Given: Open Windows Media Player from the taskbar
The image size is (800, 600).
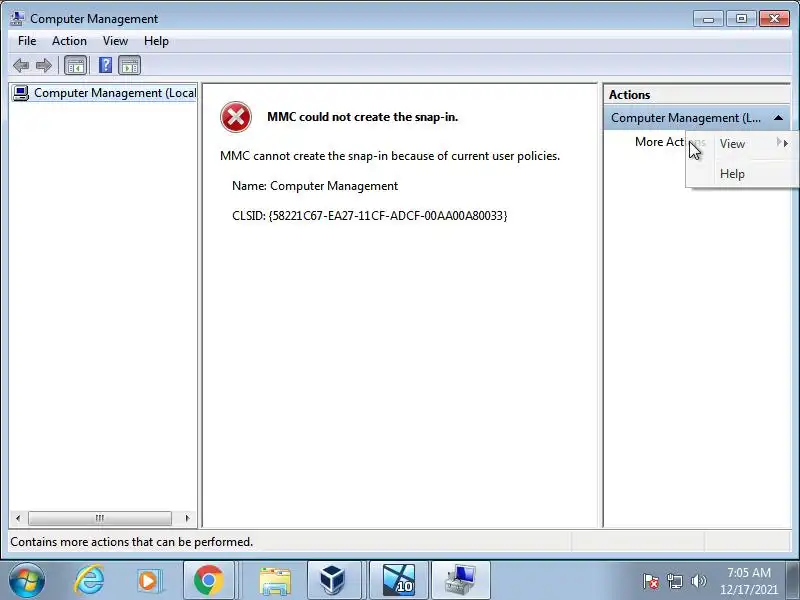Looking at the screenshot, I should click(x=149, y=581).
